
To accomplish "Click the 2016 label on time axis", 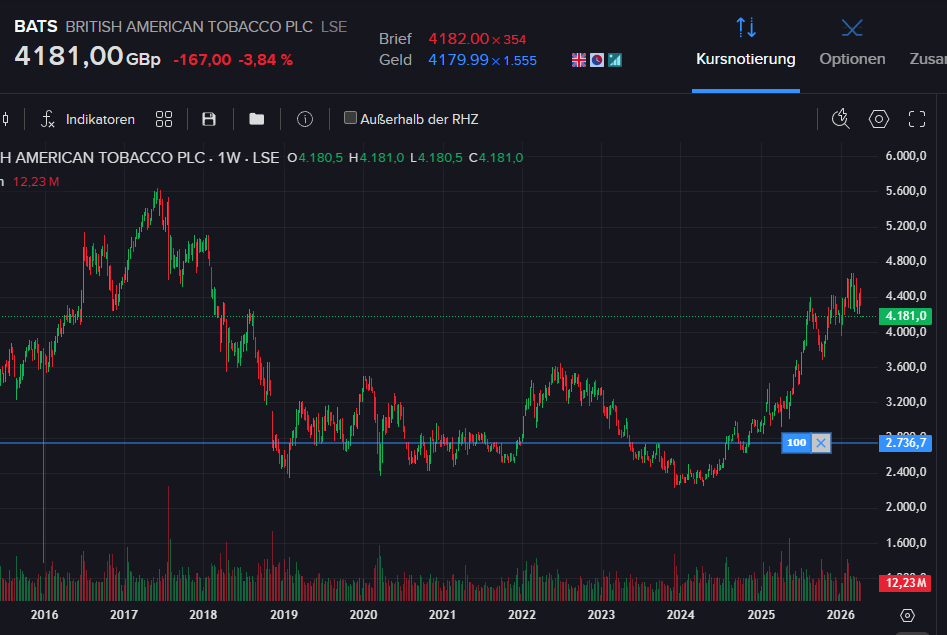I will (45, 615).
